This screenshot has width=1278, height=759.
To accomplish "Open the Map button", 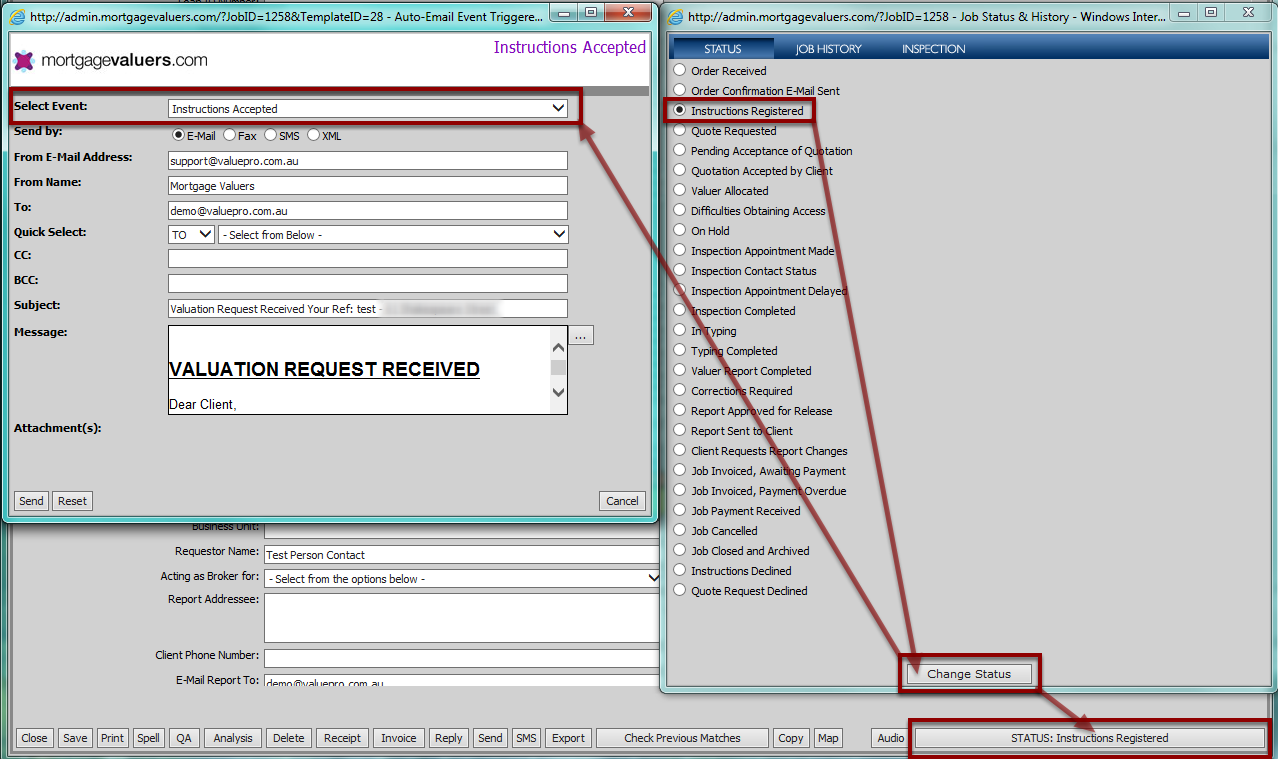I will point(828,738).
